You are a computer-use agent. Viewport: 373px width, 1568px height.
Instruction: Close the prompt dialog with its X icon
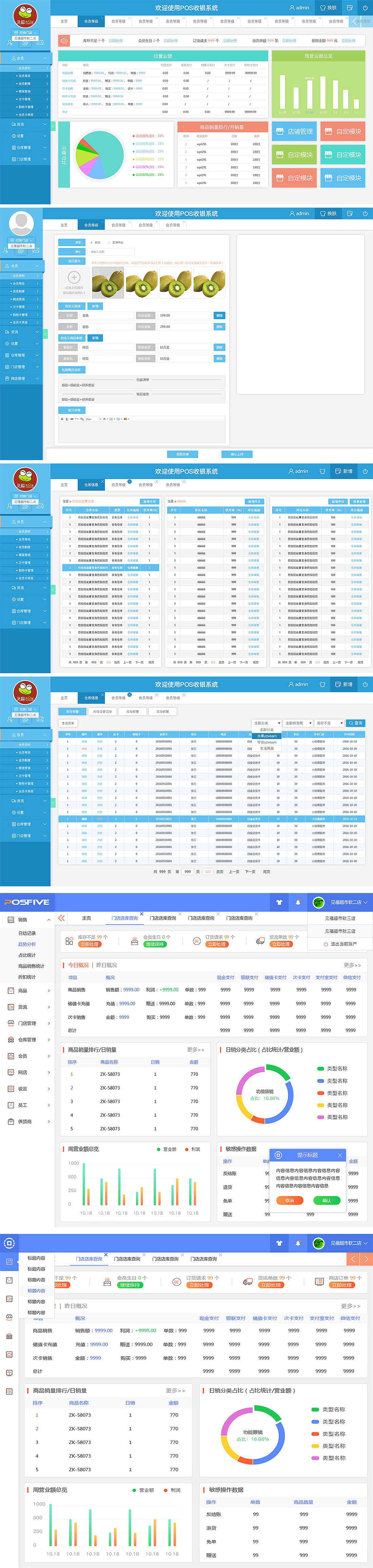point(340,1155)
